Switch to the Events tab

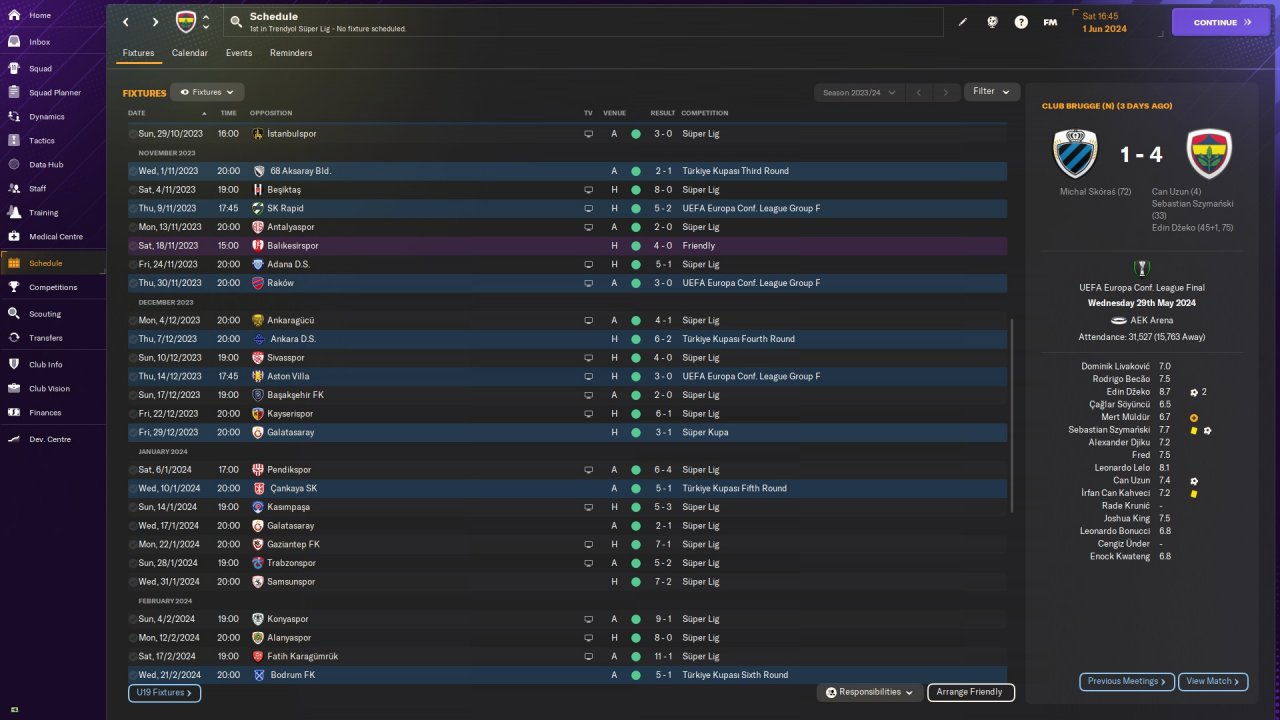(239, 53)
